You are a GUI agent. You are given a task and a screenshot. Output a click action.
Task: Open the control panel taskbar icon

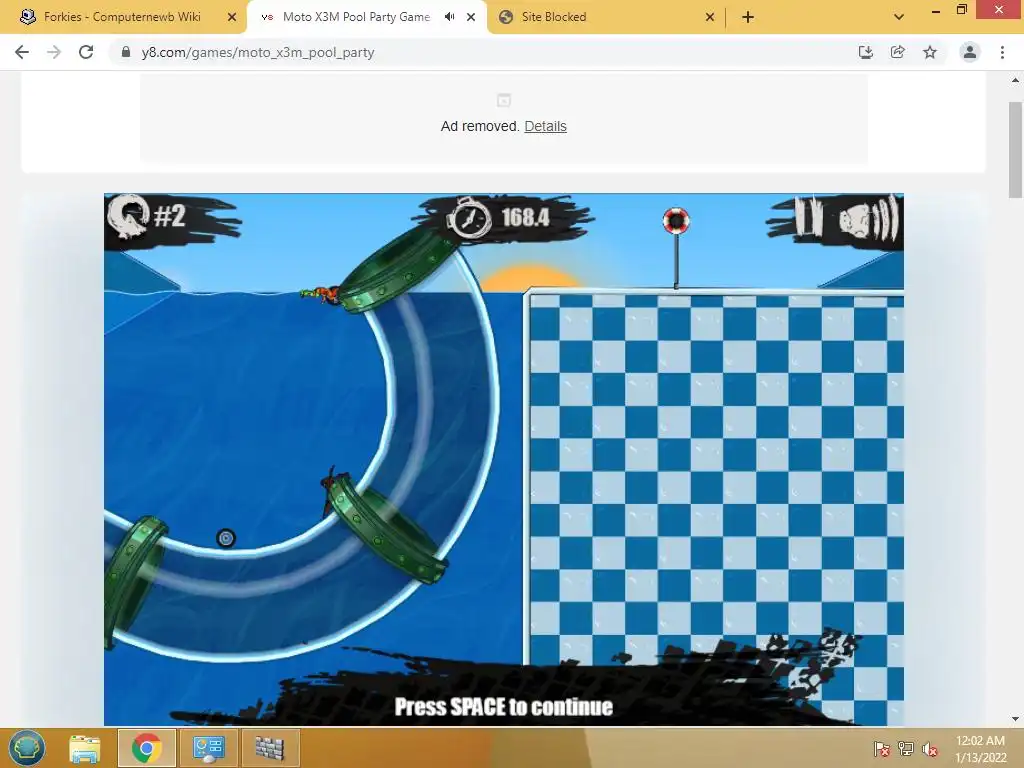tap(208, 748)
